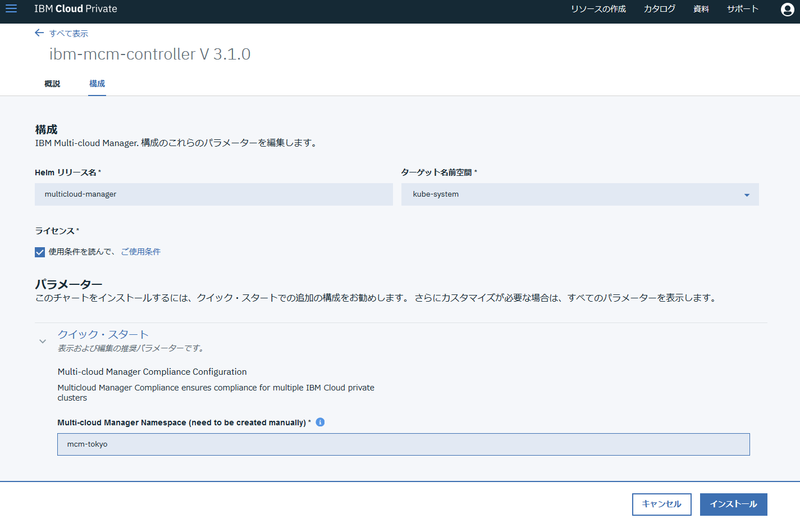Image resolution: width=800 pixels, height=518 pixels.
Task: Open the ターゲット名前空間 kube-system dropdown
Action: pyautogui.click(x=580, y=194)
